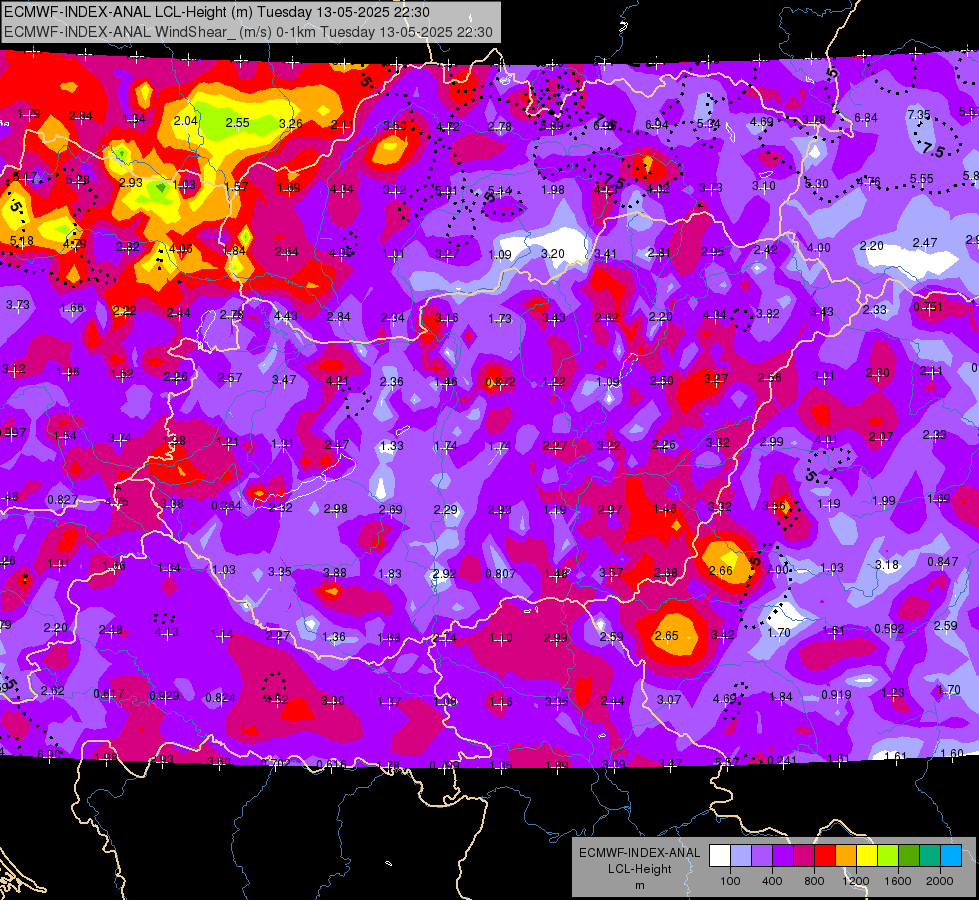Click the grid value 4.52

click(276, 700)
